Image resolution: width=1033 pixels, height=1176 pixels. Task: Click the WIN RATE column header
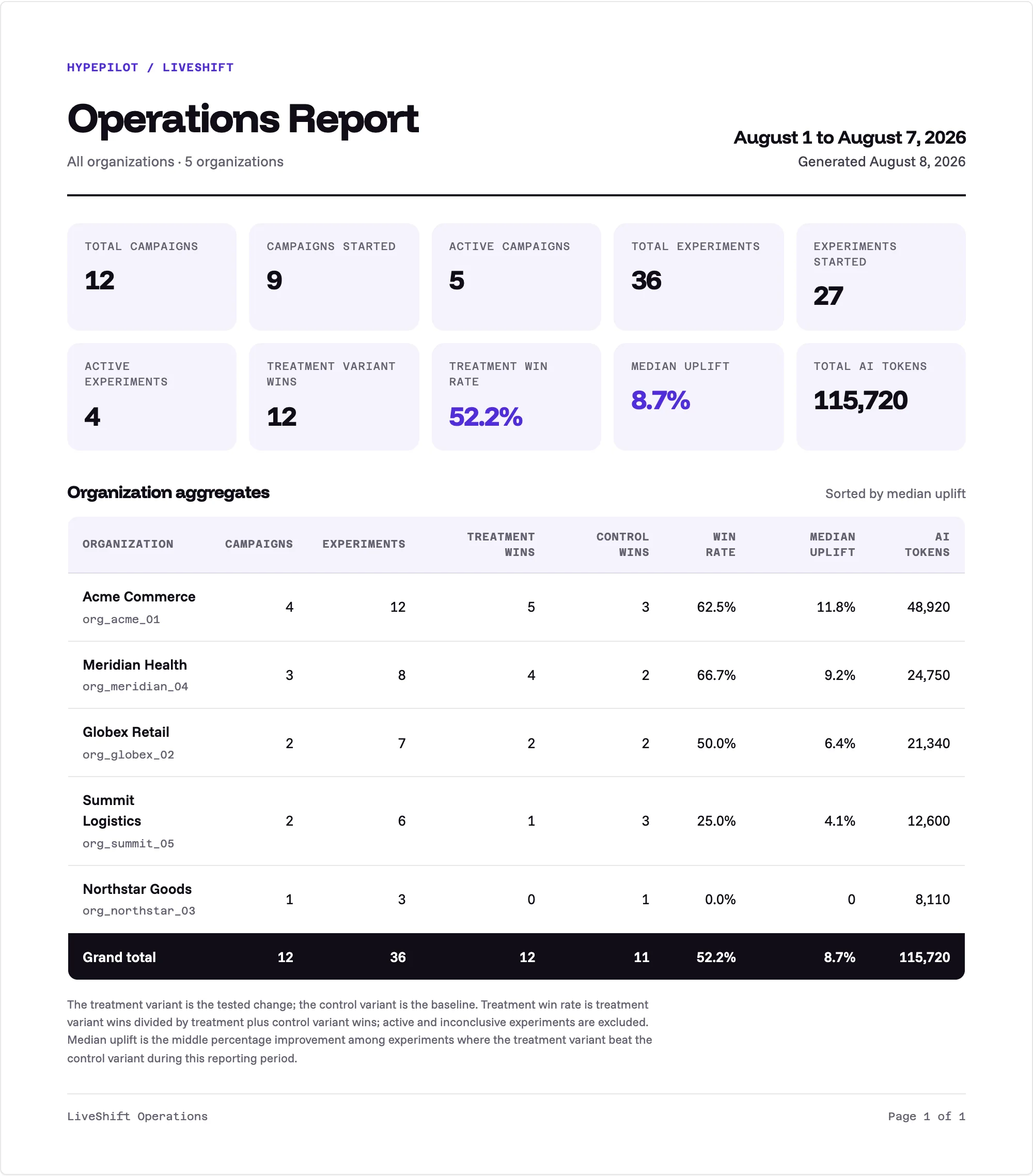pyautogui.click(x=721, y=544)
